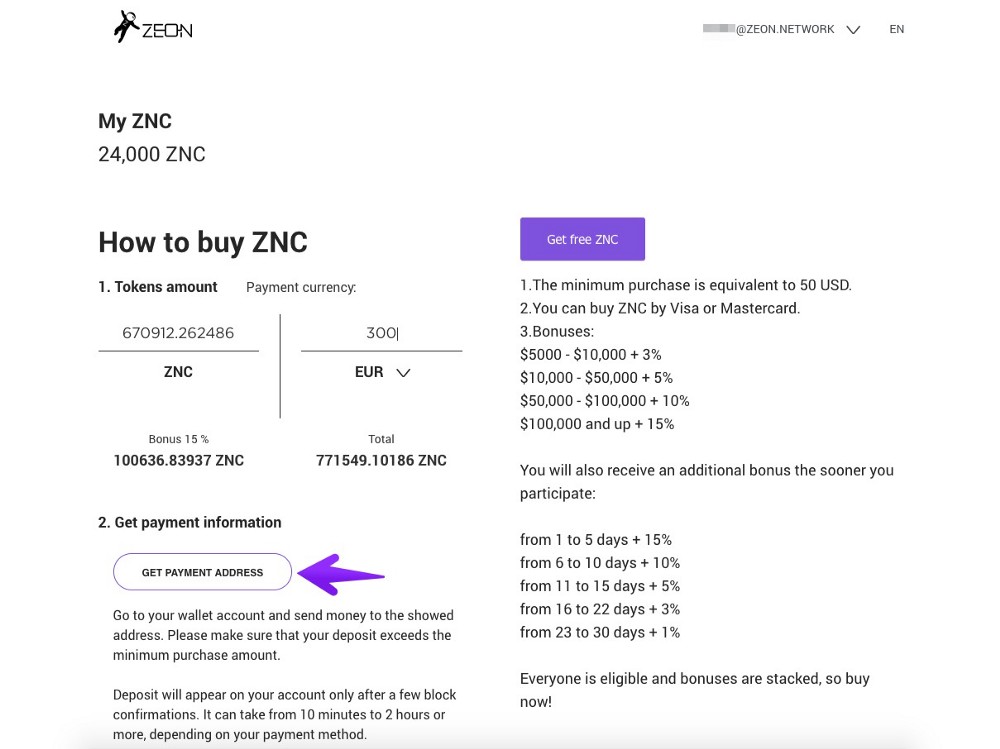Click the Total 771549.10186 ZNC value
Image resolution: width=1000 pixels, height=749 pixels.
(x=381, y=460)
